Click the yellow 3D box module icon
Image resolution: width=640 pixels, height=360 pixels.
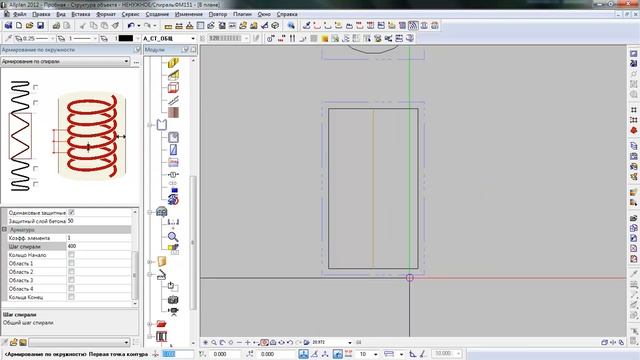pyautogui.click(x=173, y=63)
